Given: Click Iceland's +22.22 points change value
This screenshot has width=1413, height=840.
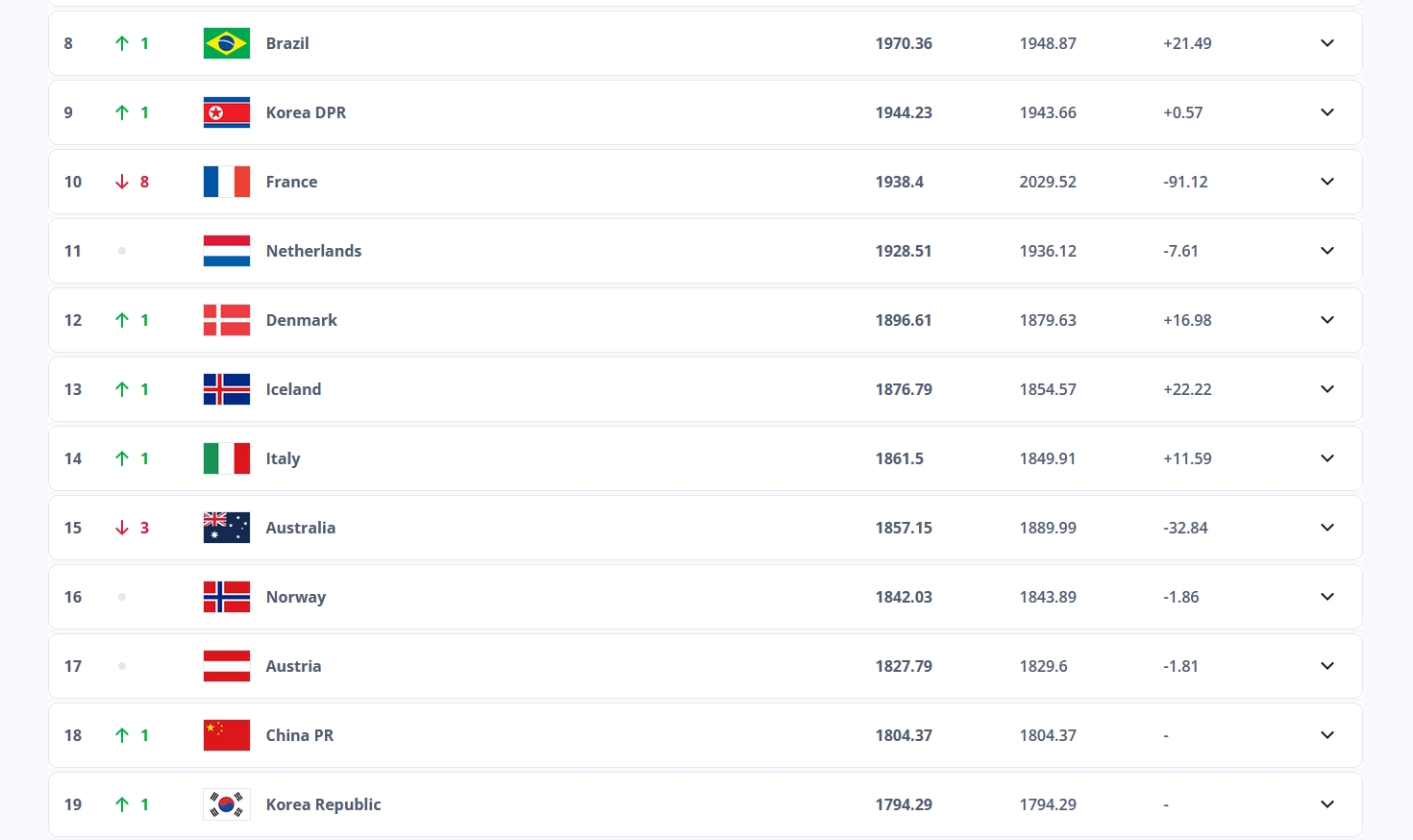Looking at the screenshot, I should (1187, 389).
